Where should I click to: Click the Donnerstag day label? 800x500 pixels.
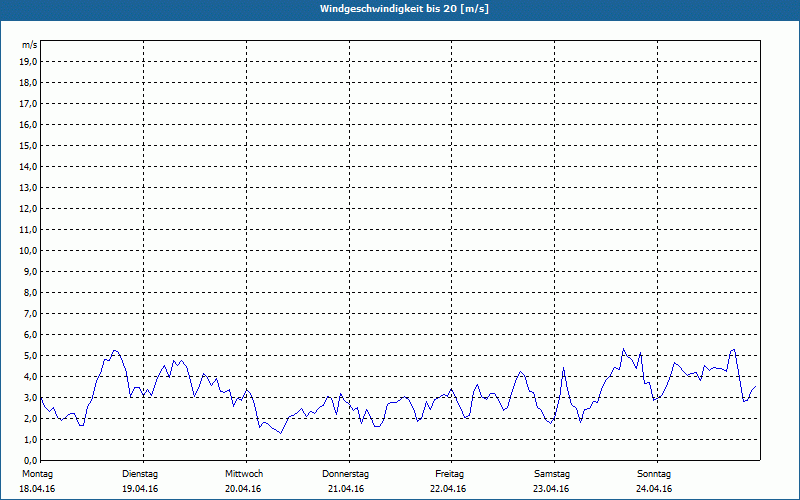point(345,474)
